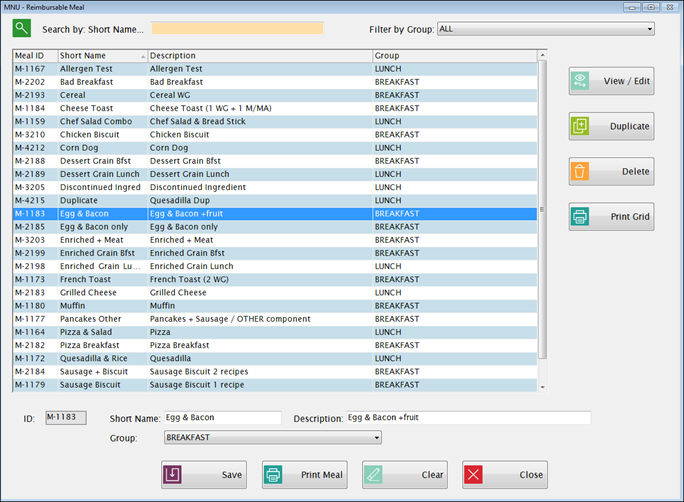684x502 pixels.
Task: Click the View / Edit eye icon
Action: click(580, 81)
